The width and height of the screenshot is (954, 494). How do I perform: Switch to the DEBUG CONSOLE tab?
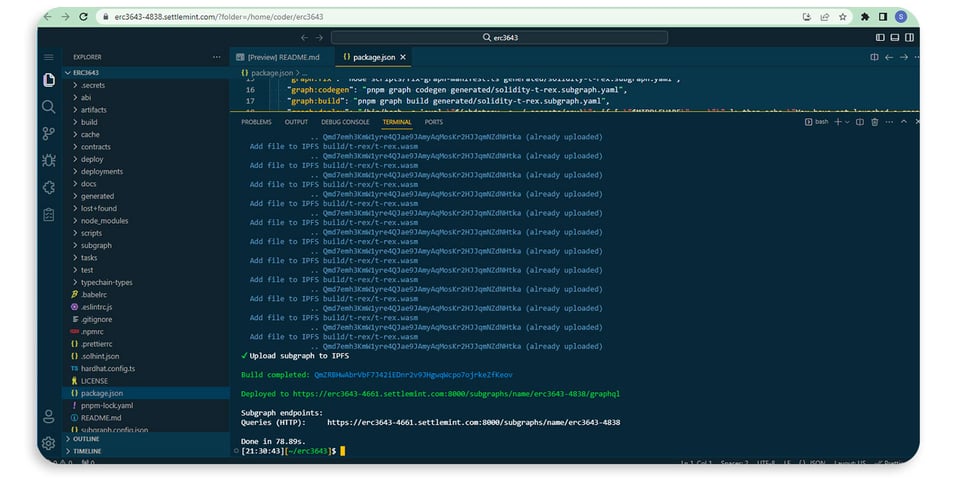point(345,122)
